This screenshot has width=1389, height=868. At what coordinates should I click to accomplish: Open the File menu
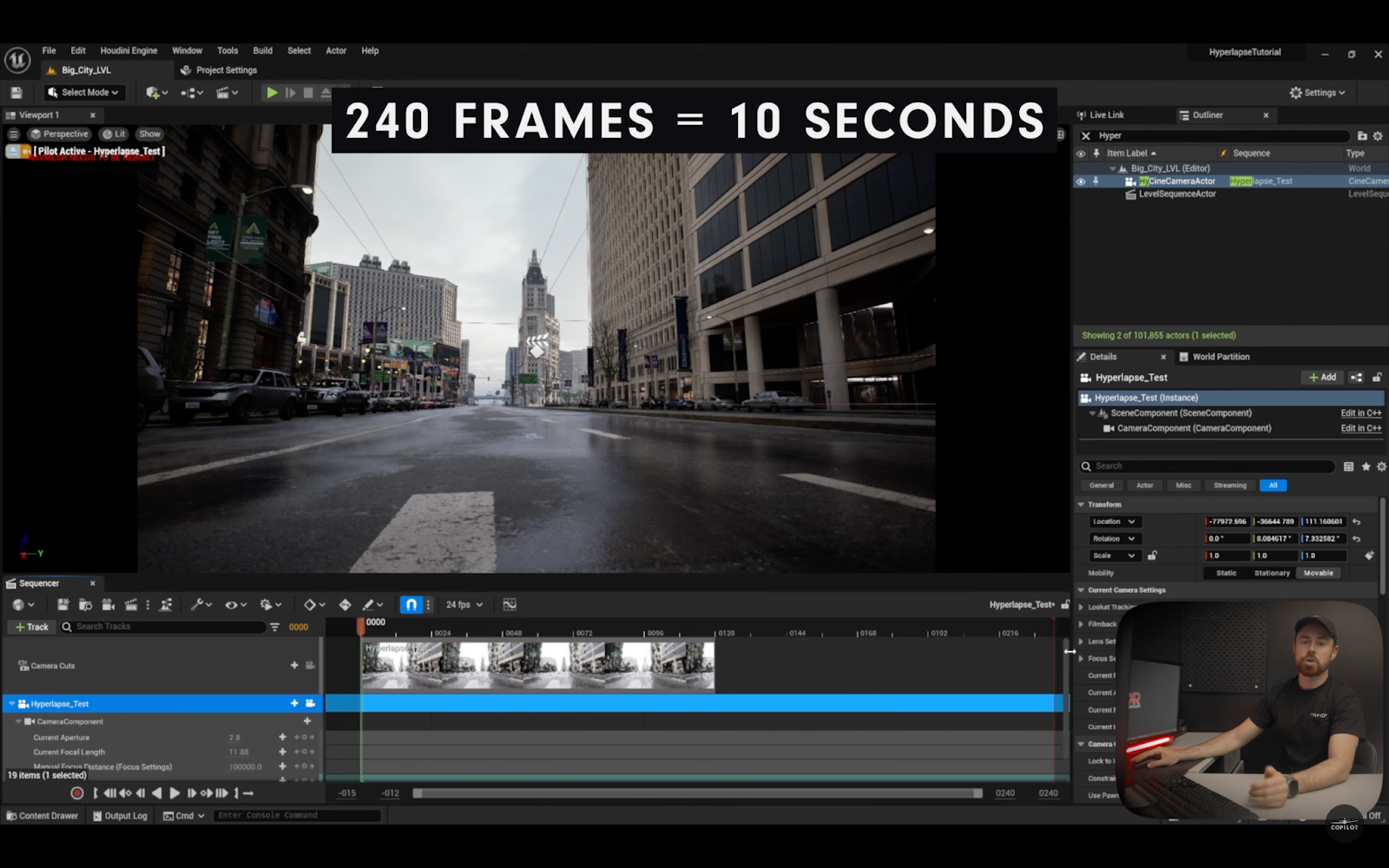49,50
